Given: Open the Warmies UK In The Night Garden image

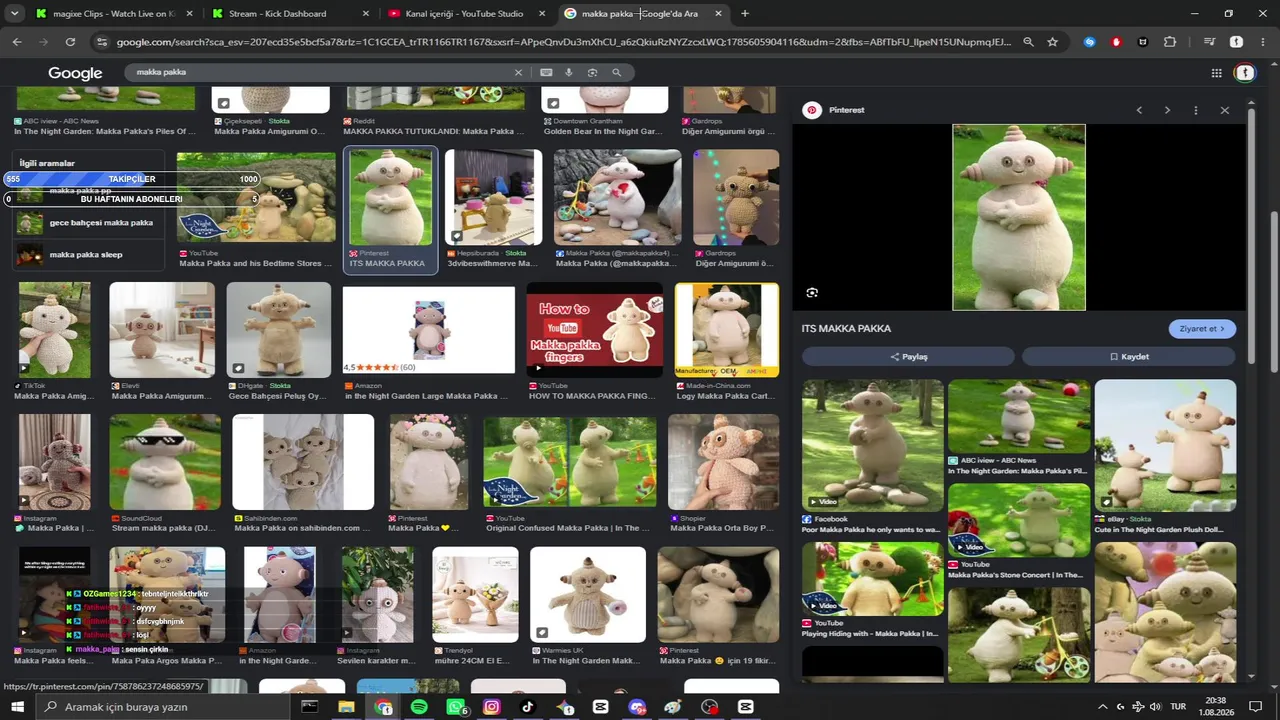Looking at the screenshot, I should (x=588, y=594).
